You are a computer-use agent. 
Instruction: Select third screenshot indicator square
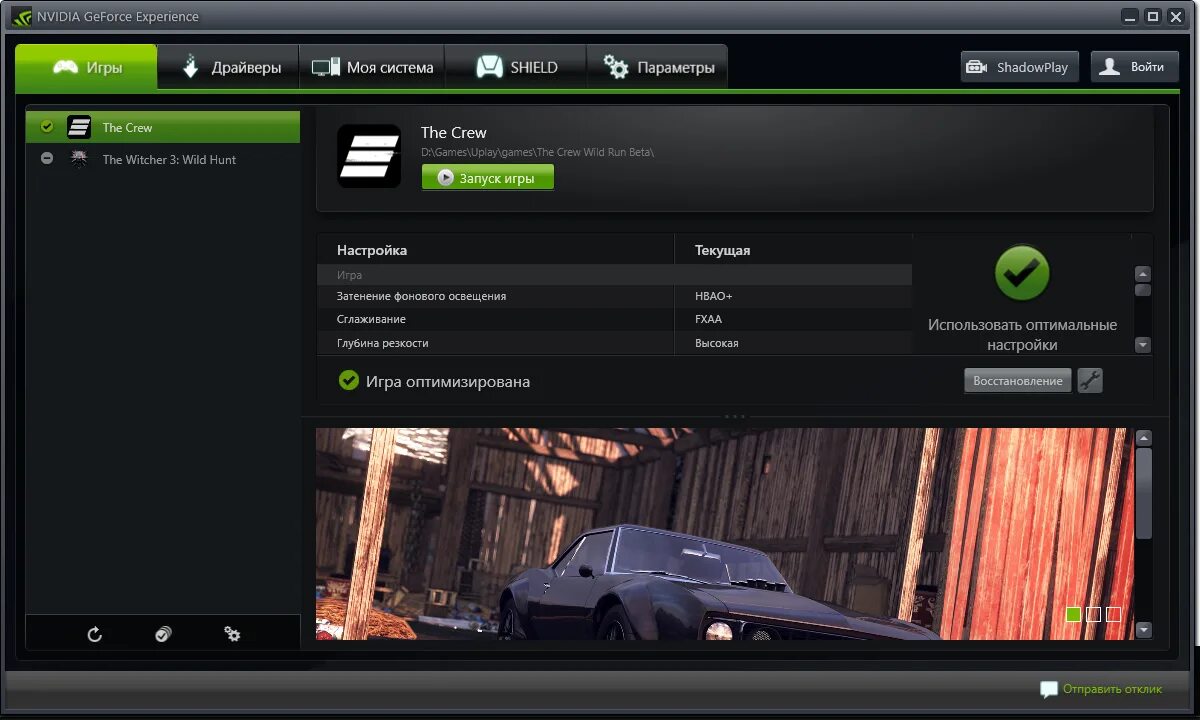pos(1113,614)
